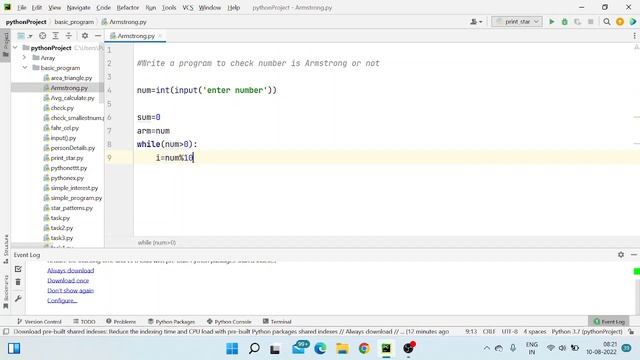The width and height of the screenshot is (640, 360).
Task: Clear all Event Log entries
Action: click(18, 282)
